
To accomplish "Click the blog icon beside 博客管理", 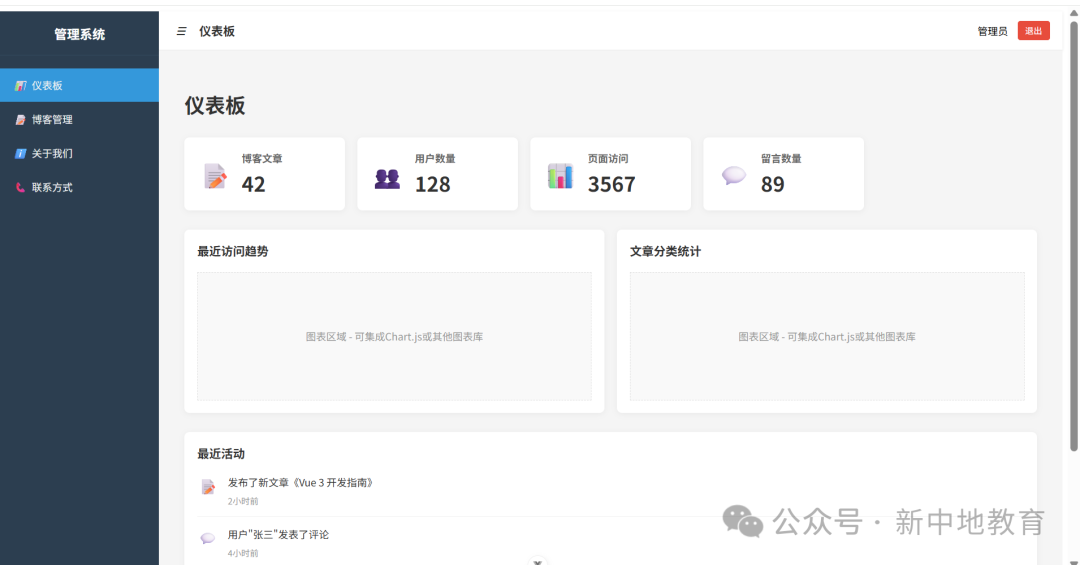I will point(21,120).
